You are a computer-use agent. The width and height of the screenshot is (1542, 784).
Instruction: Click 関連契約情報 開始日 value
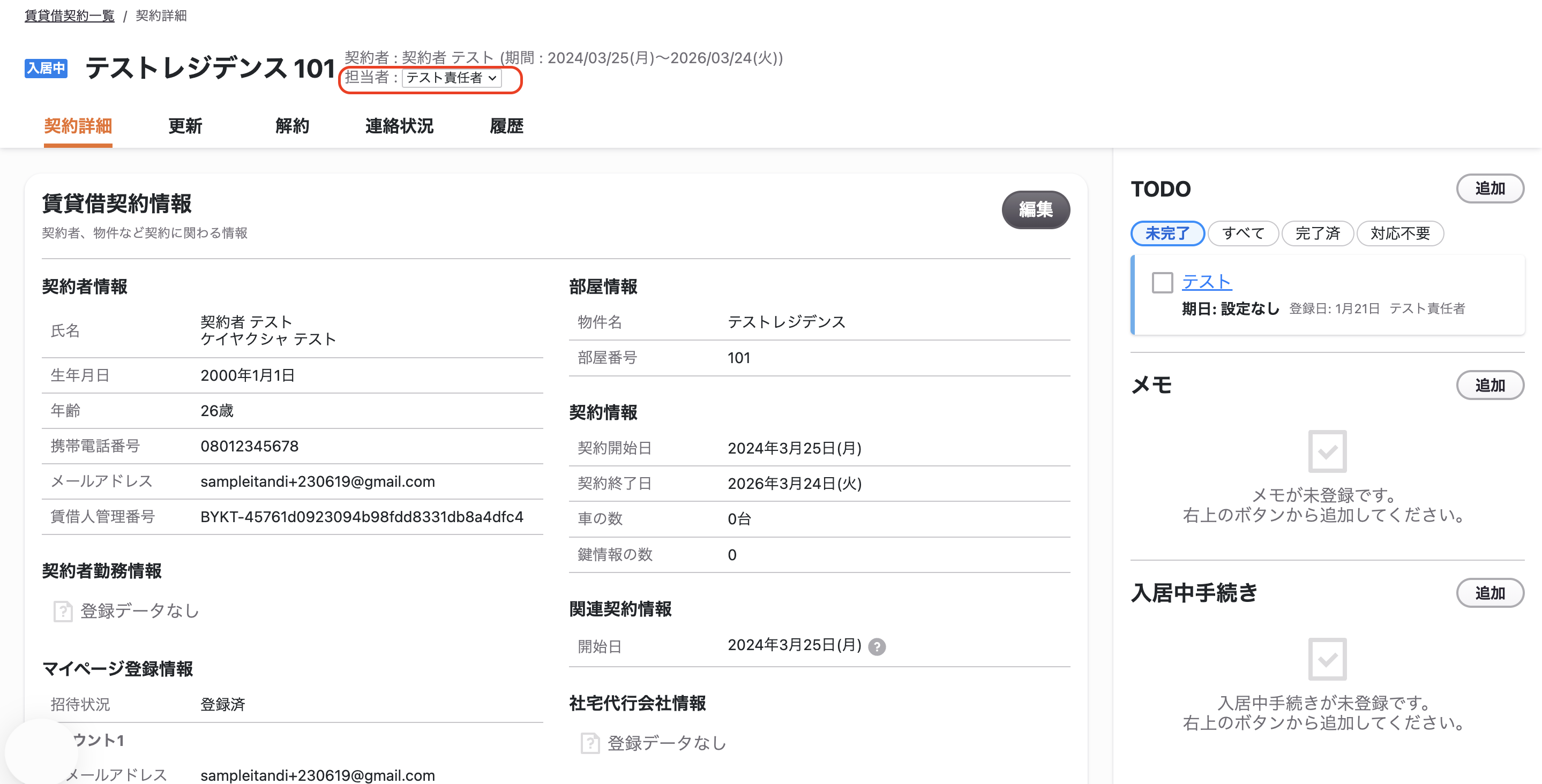795,645
